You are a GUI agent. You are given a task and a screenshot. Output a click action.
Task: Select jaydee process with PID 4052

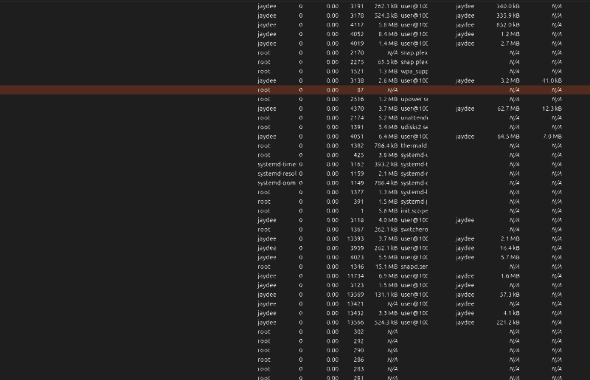295,34
